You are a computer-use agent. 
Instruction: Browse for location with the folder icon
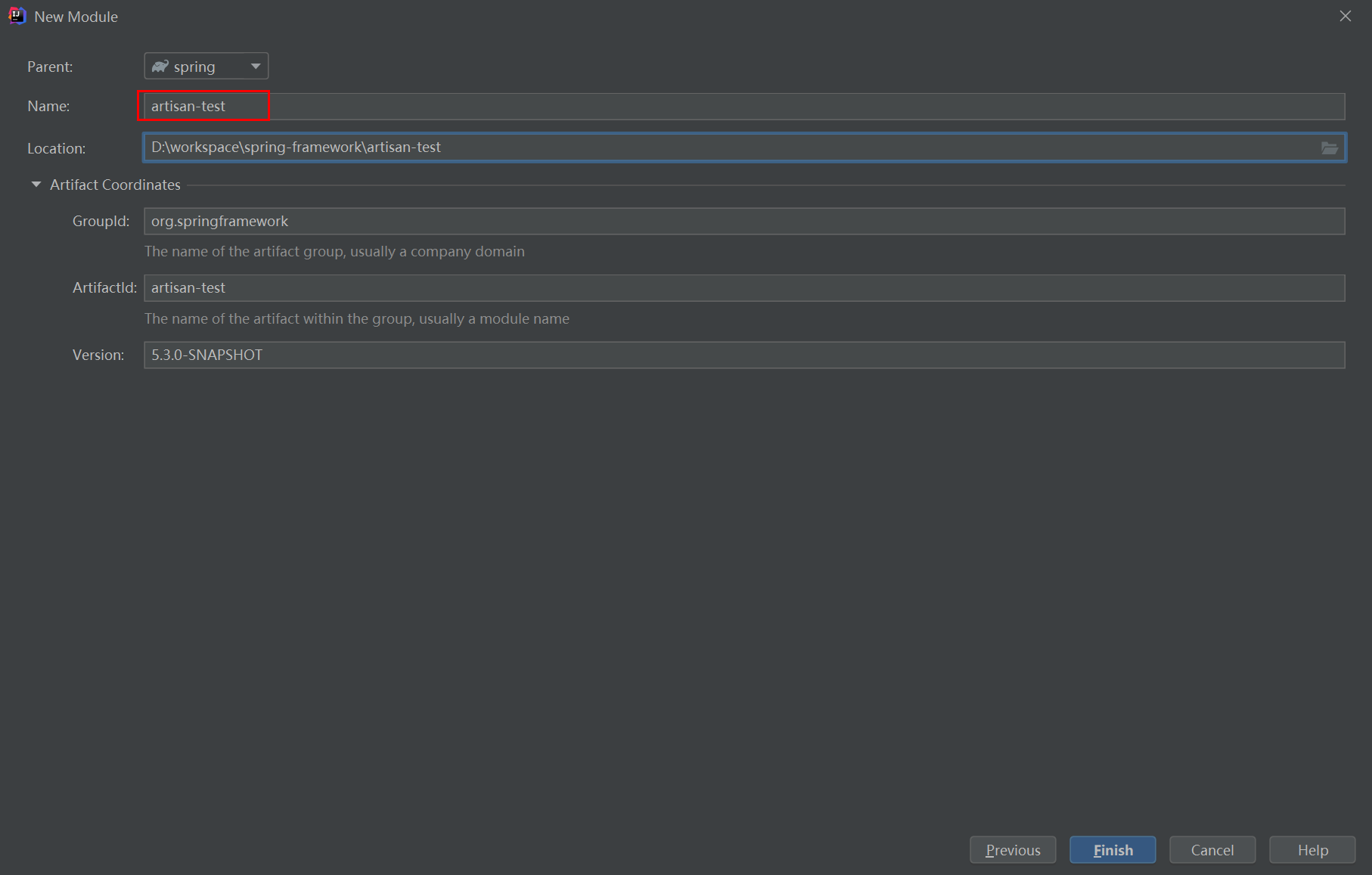pyautogui.click(x=1330, y=148)
